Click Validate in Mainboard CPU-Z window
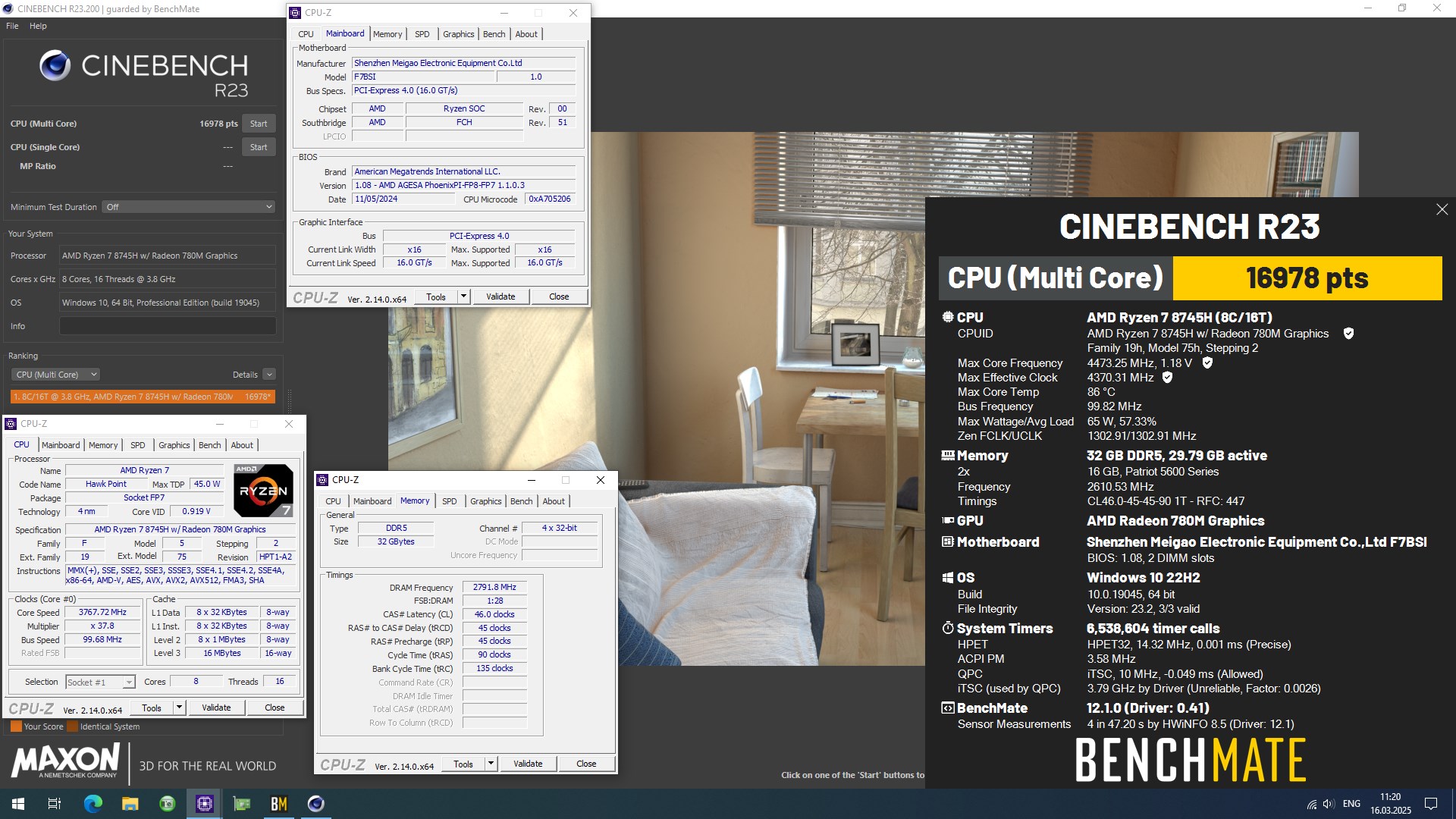The height and width of the screenshot is (819, 1456). (x=500, y=297)
